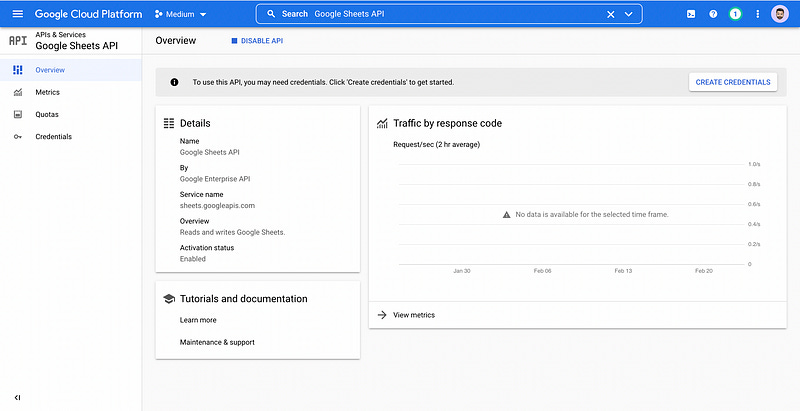Select Credentials in the sidebar
The image size is (800, 411).
point(53,136)
